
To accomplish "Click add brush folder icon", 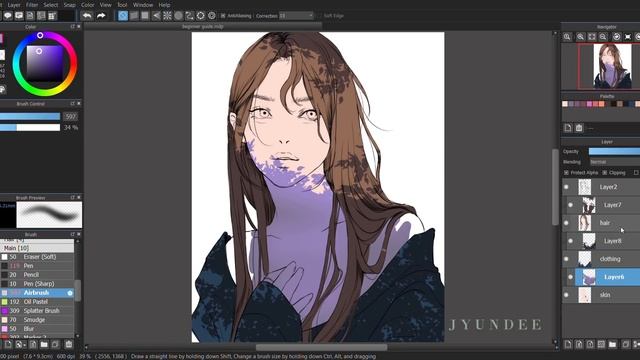I will point(44,344).
